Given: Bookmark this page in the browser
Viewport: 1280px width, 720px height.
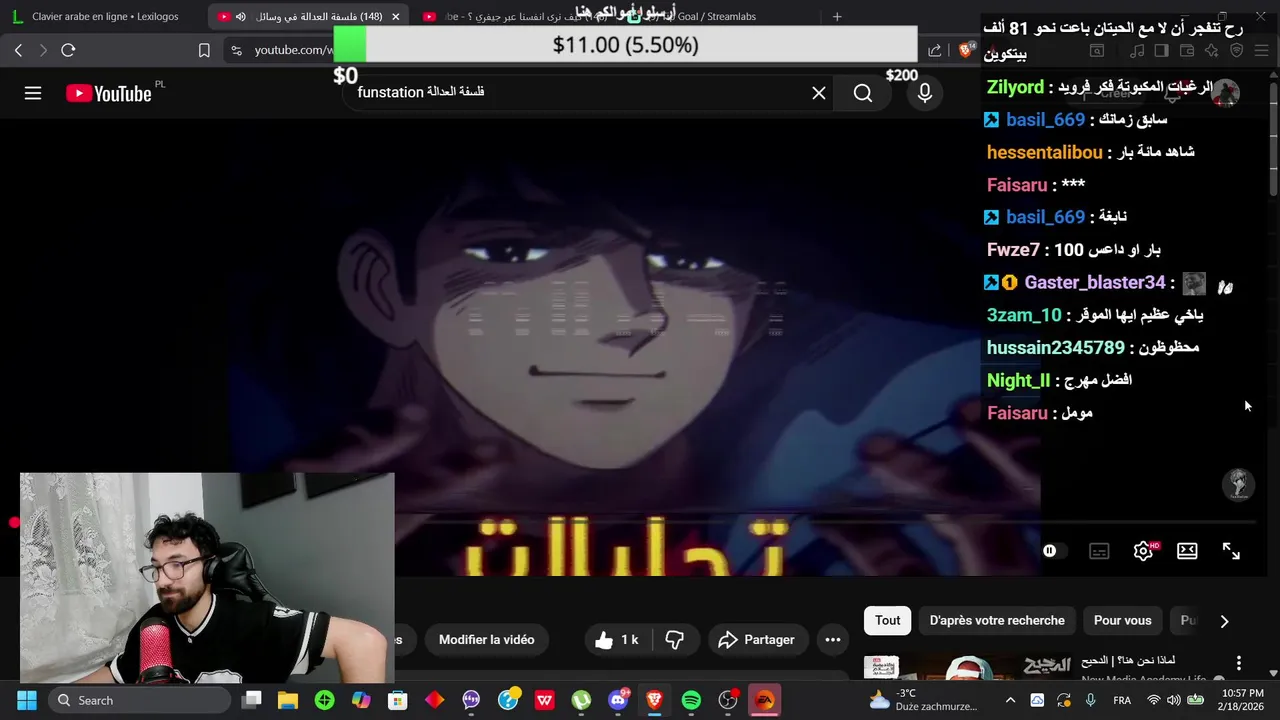Looking at the screenshot, I should pos(204,50).
